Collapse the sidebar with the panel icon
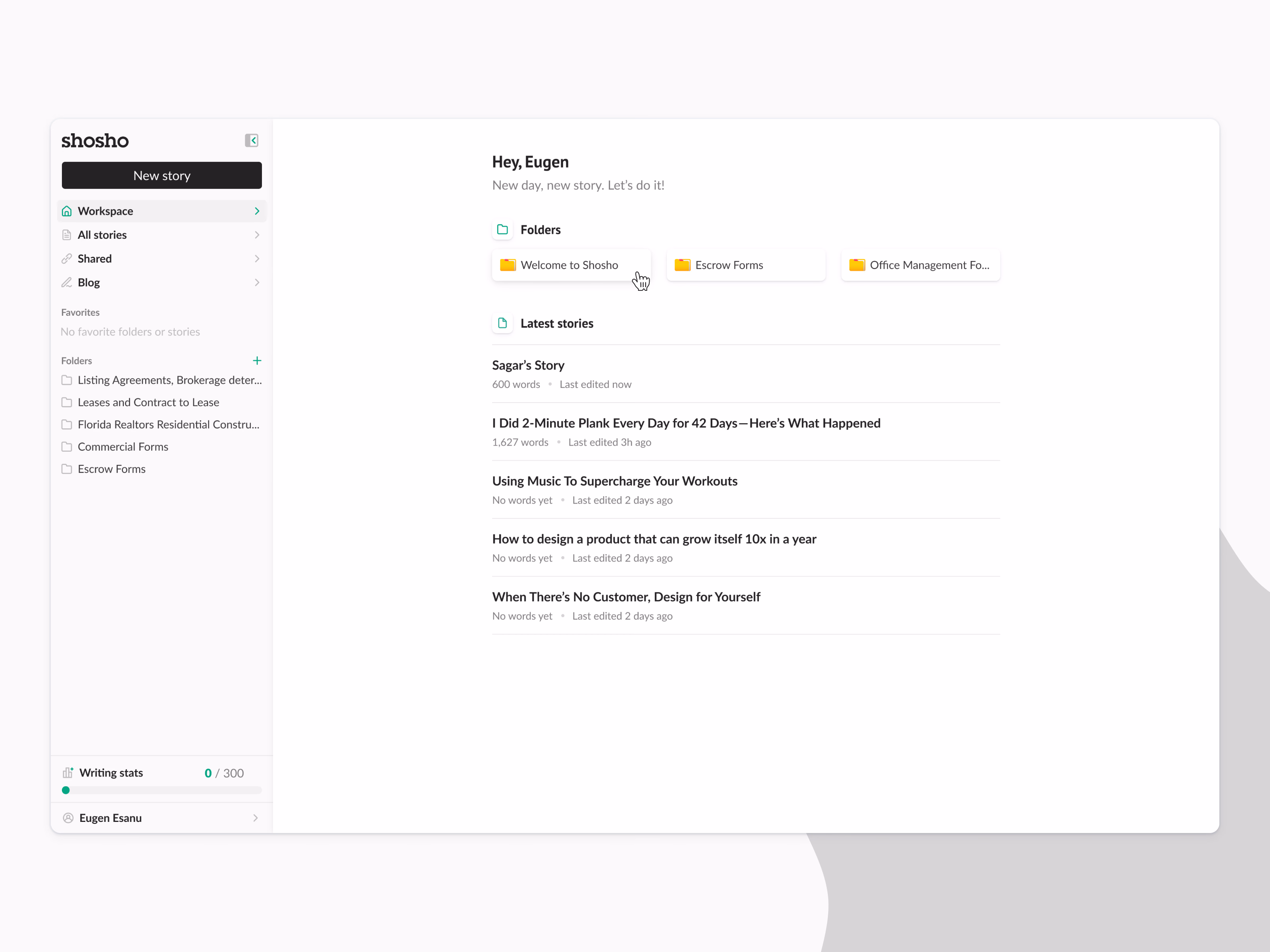The image size is (1270, 952). pyautogui.click(x=252, y=140)
